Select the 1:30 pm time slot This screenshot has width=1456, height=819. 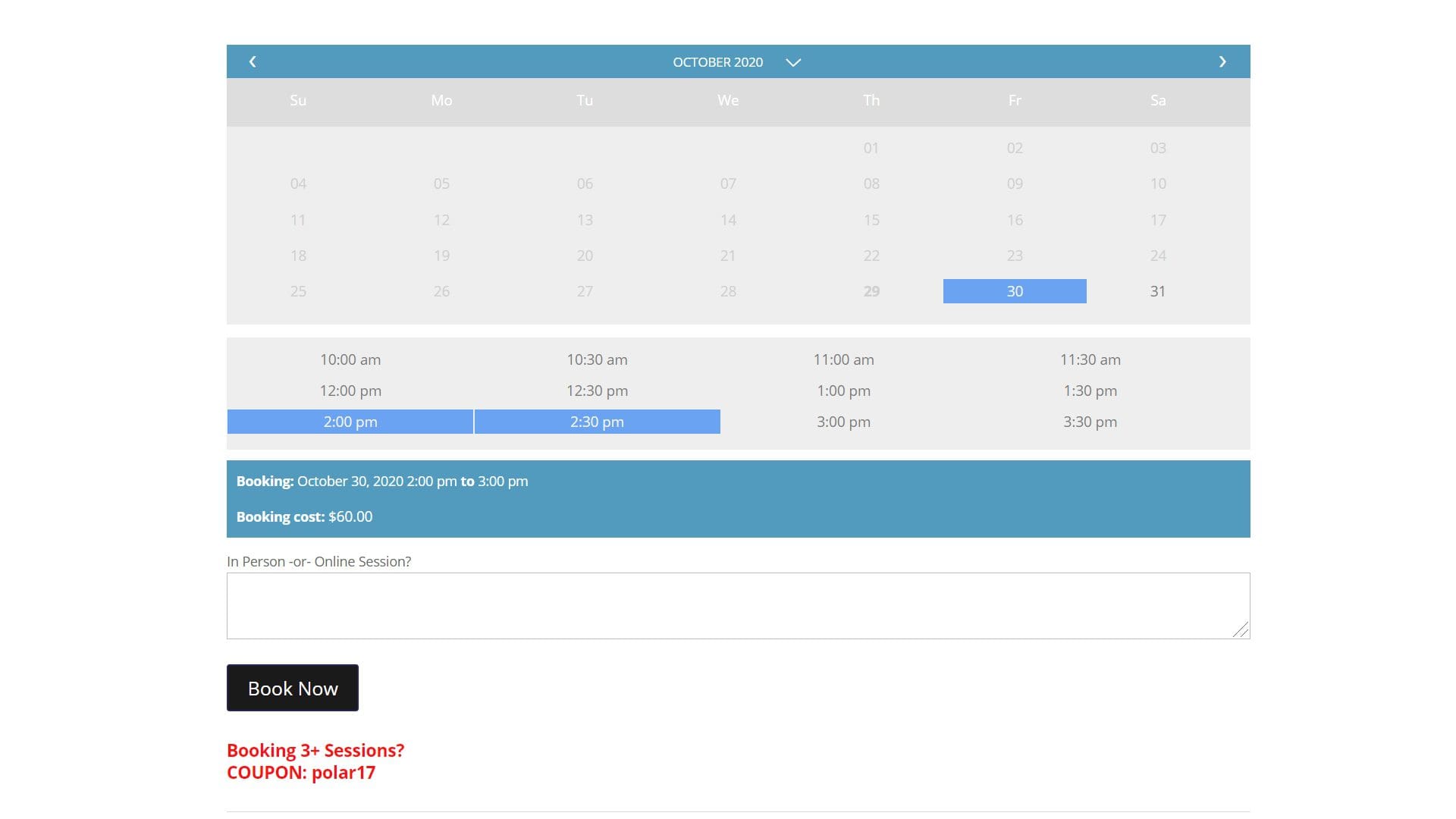pyautogui.click(x=1090, y=391)
